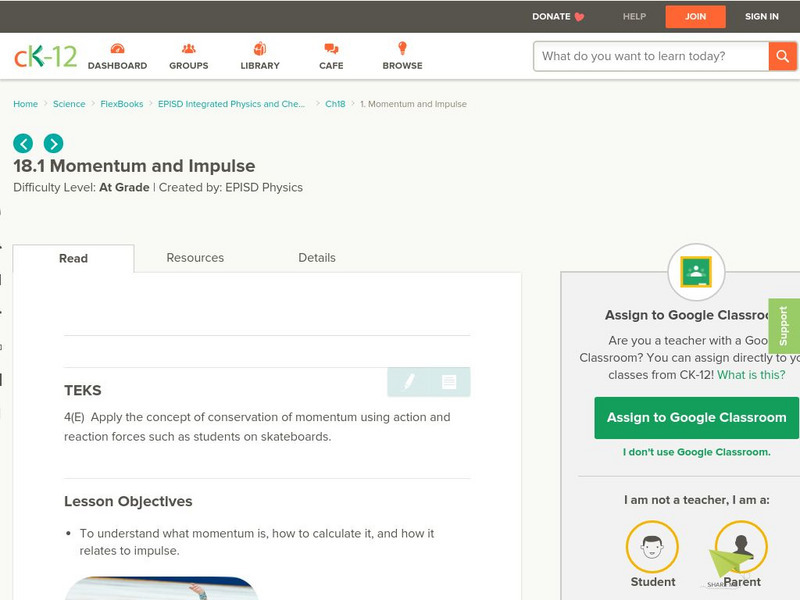Go to Home breadcrumb
Image resolution: width=800 pixels, height=600 pixels.
pos(26,104)
